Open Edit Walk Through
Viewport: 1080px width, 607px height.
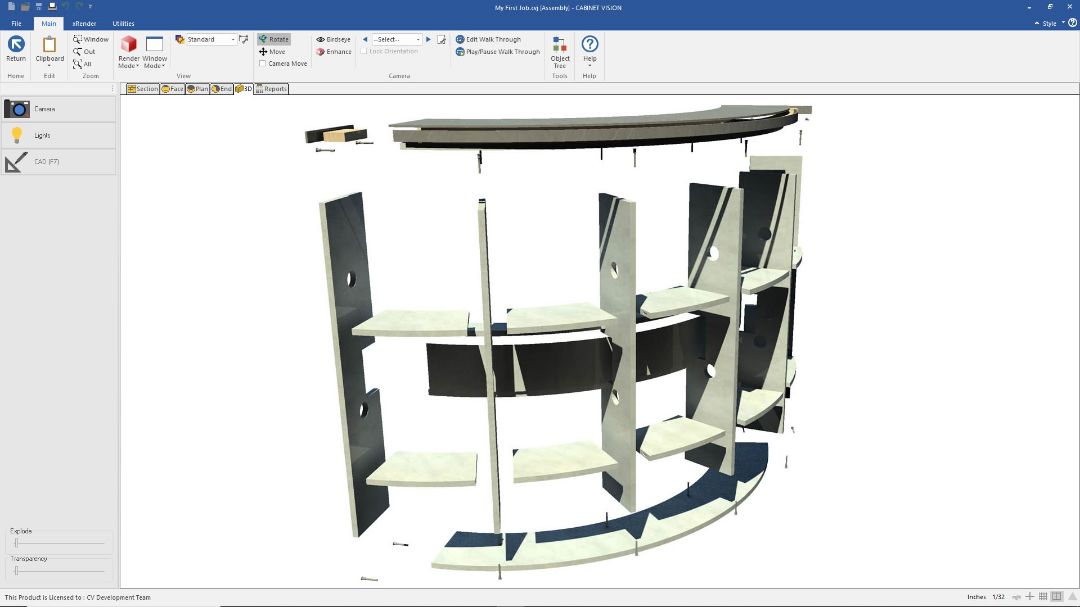[x=488, y=39]
